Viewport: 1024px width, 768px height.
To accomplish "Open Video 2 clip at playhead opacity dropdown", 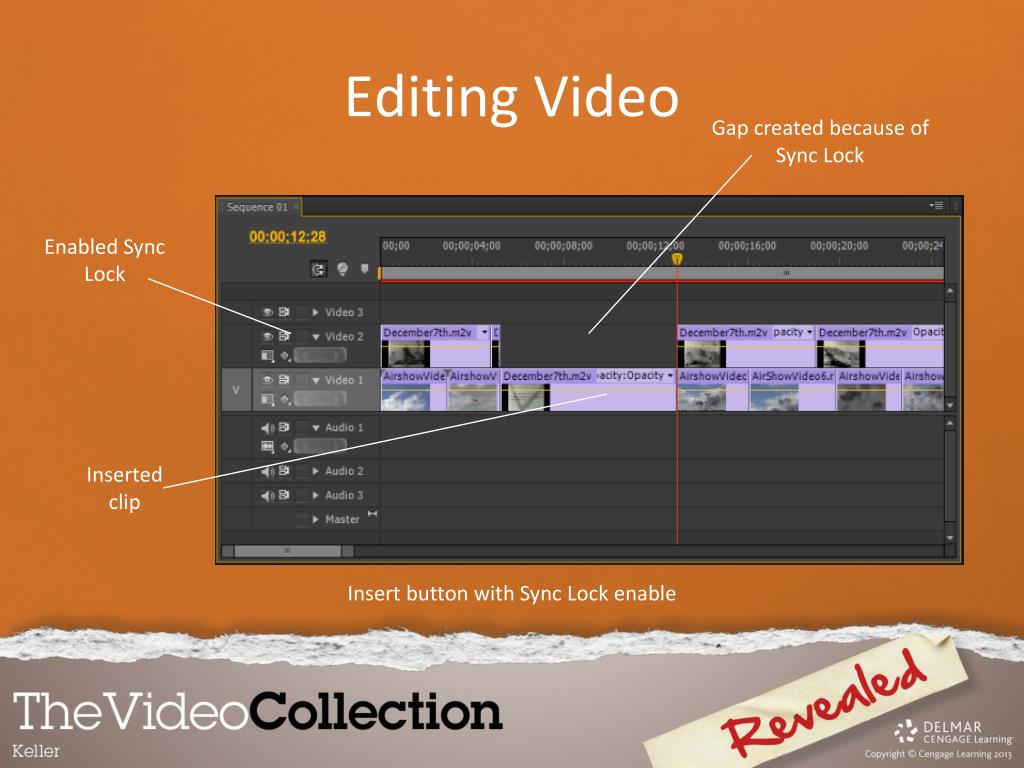I will click(x=810, y=332).
